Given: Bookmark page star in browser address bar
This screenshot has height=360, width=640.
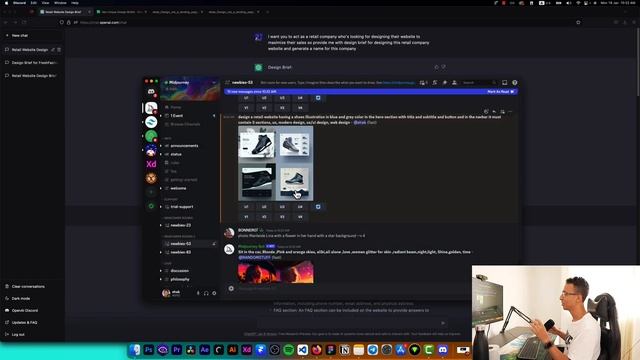Looking at the screenshot, I should tap(578, 22).
